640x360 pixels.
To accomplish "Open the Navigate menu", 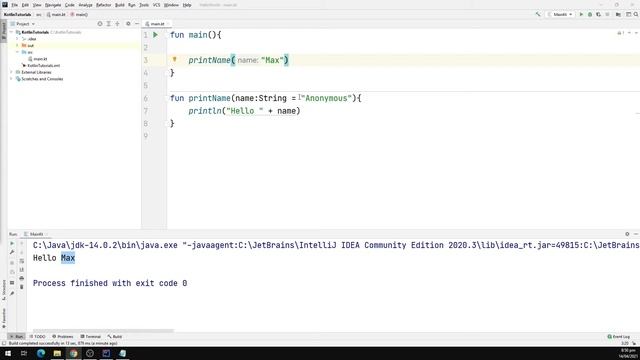I will click(x=53, y=5).
